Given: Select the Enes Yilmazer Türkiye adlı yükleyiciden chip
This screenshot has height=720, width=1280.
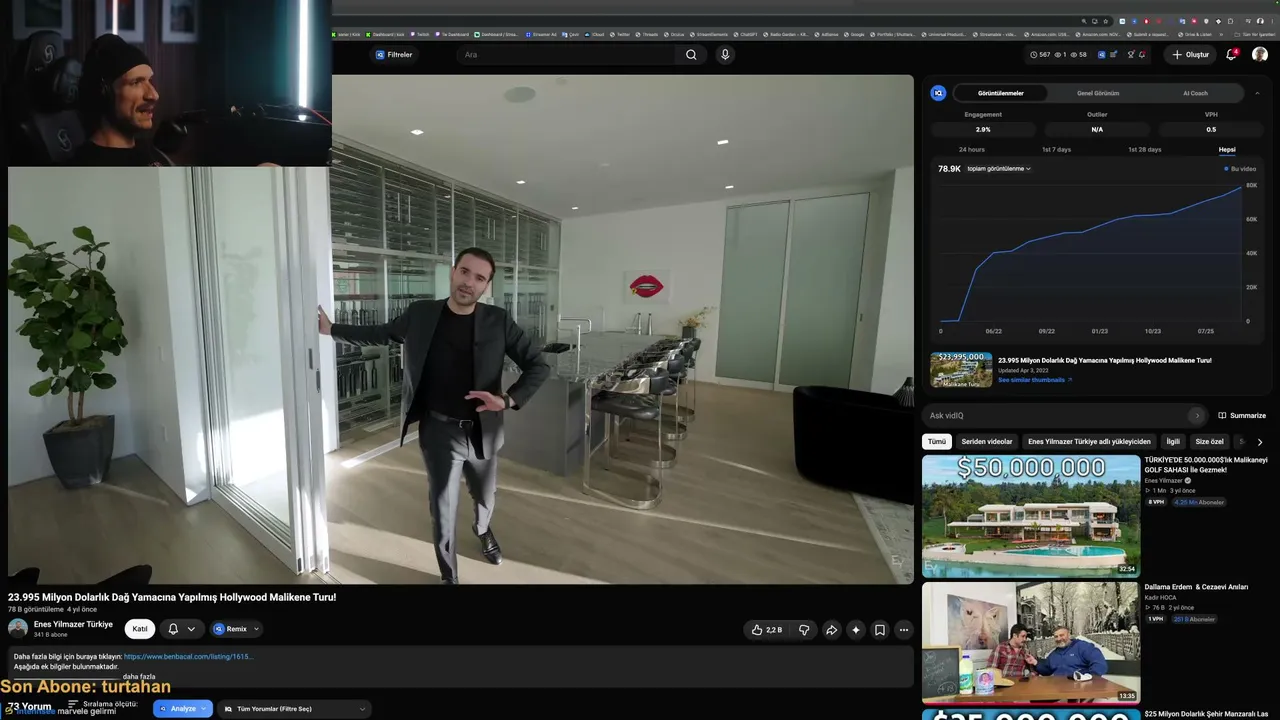Looking at the screenshot, I should point(1089,441).
